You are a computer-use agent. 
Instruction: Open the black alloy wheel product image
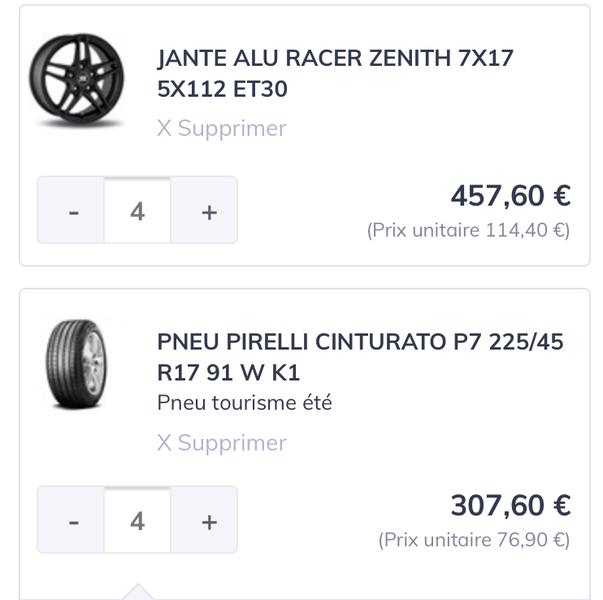[x=77, y=80]
